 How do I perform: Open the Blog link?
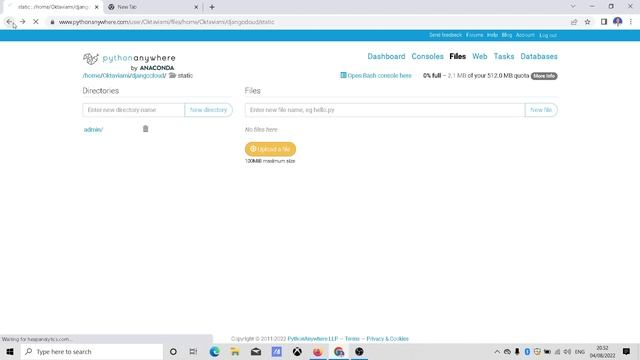tap(507, 35)
